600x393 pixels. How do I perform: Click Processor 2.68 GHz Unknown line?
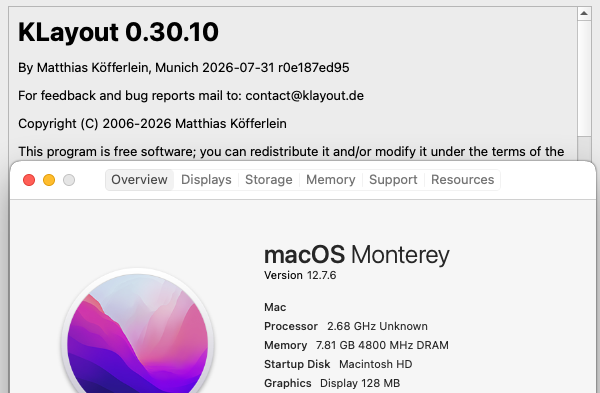pyautogui.click(x=346, y=326)
